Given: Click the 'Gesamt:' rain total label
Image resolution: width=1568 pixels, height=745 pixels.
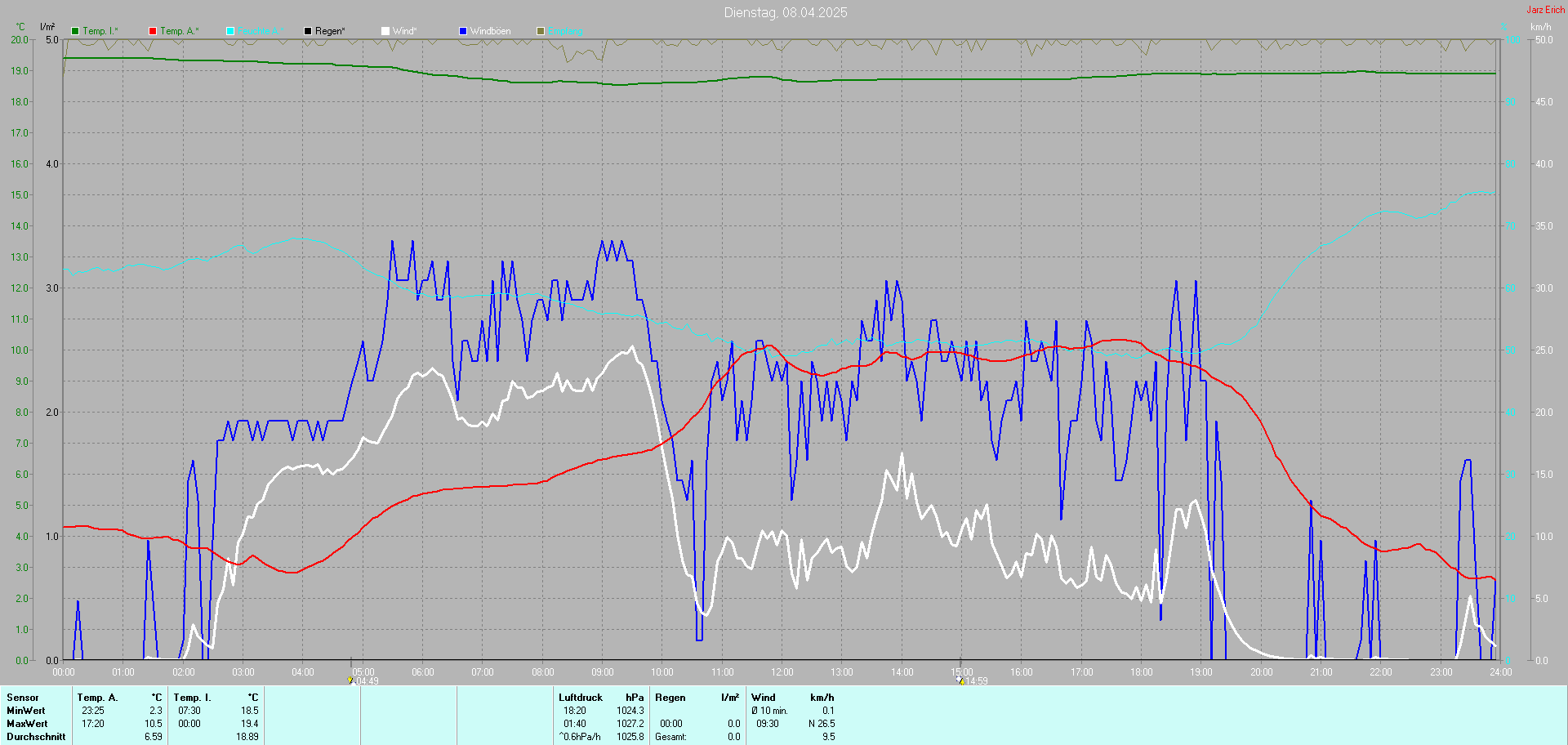Looking at the screenshot, I should 671,737.
